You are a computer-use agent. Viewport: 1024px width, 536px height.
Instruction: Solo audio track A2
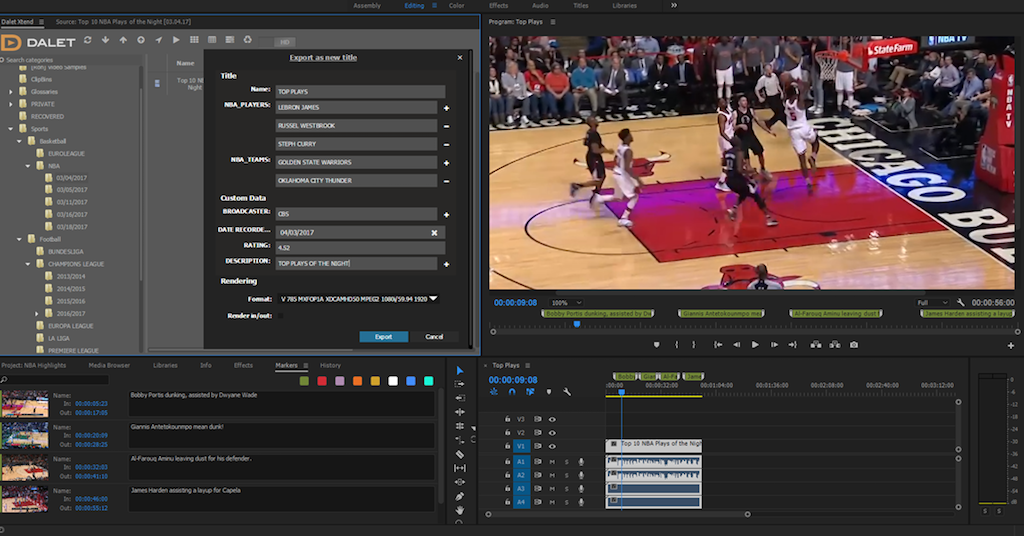click(x=567, y=475)
